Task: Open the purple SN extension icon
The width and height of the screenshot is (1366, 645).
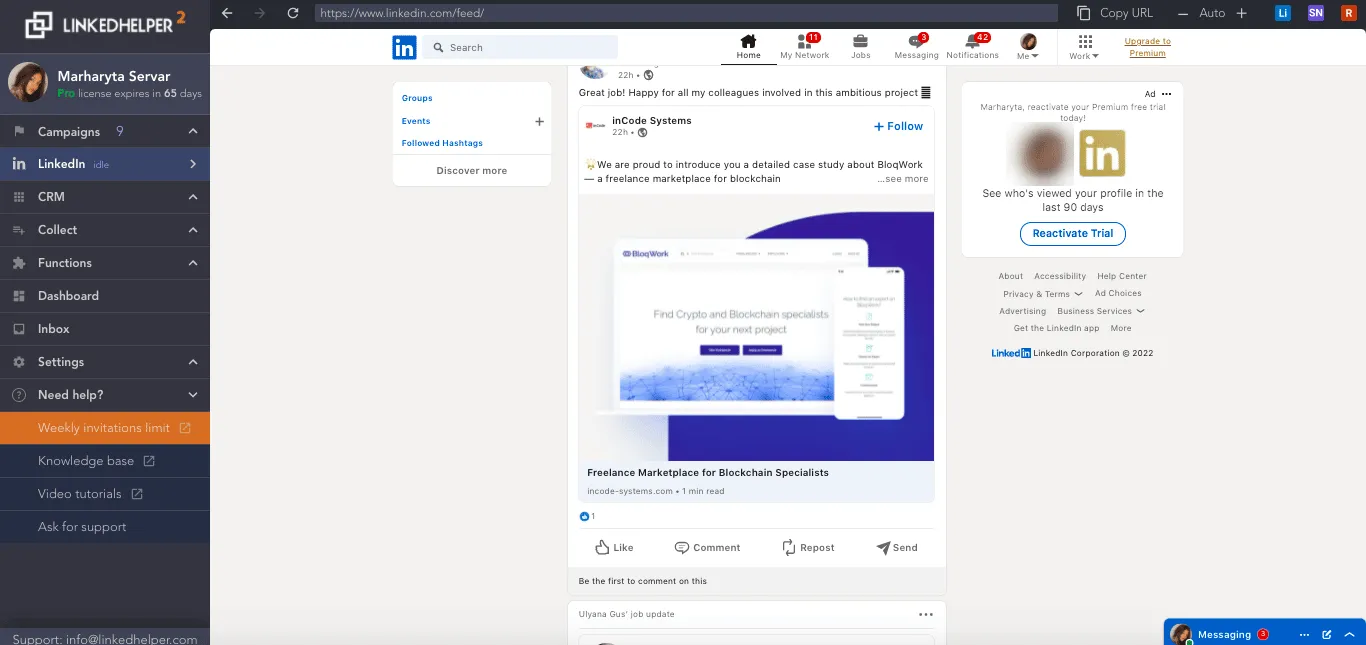Action: click(x=1315, y=13)
